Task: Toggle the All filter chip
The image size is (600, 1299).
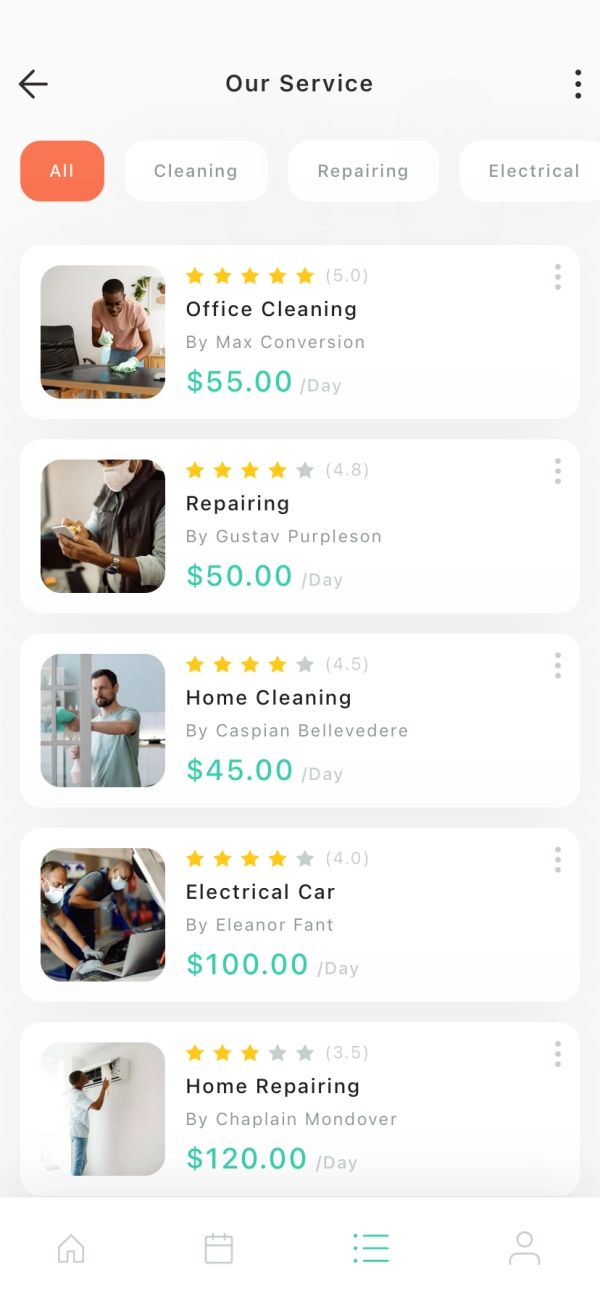Action: click(62, 171)
